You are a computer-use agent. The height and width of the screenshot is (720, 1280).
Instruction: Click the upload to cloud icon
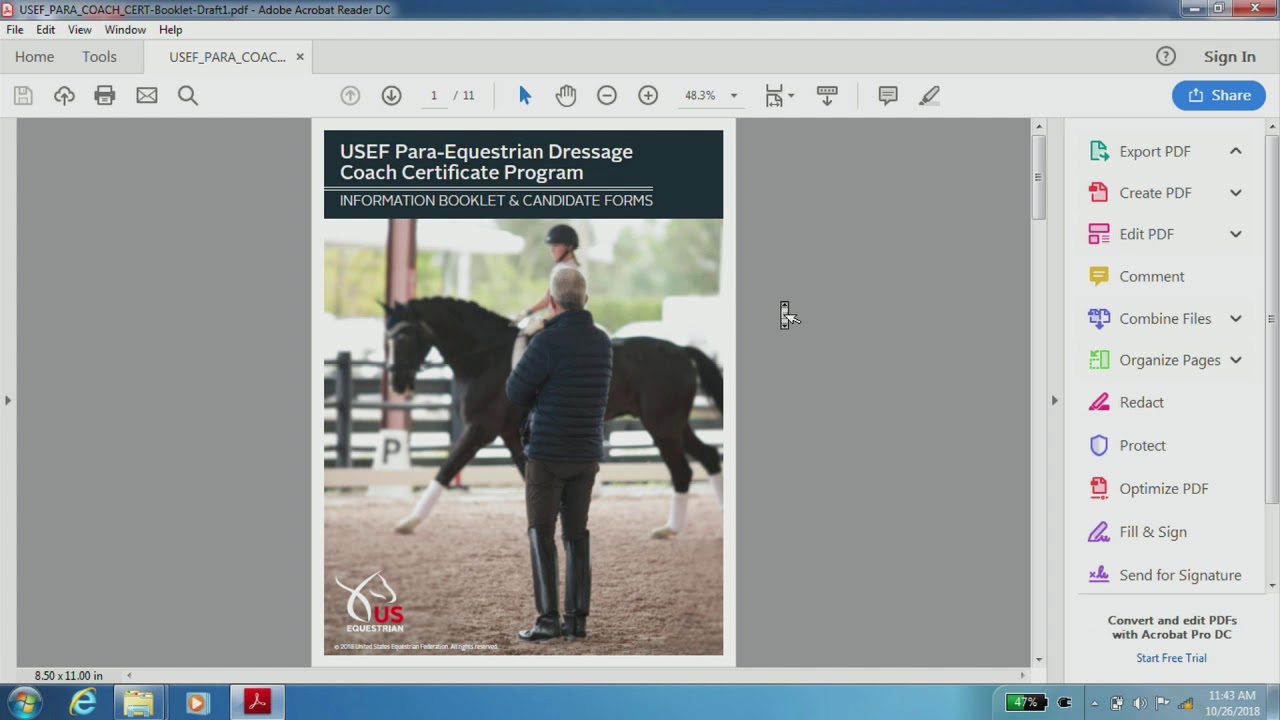[x=64, y=95]
